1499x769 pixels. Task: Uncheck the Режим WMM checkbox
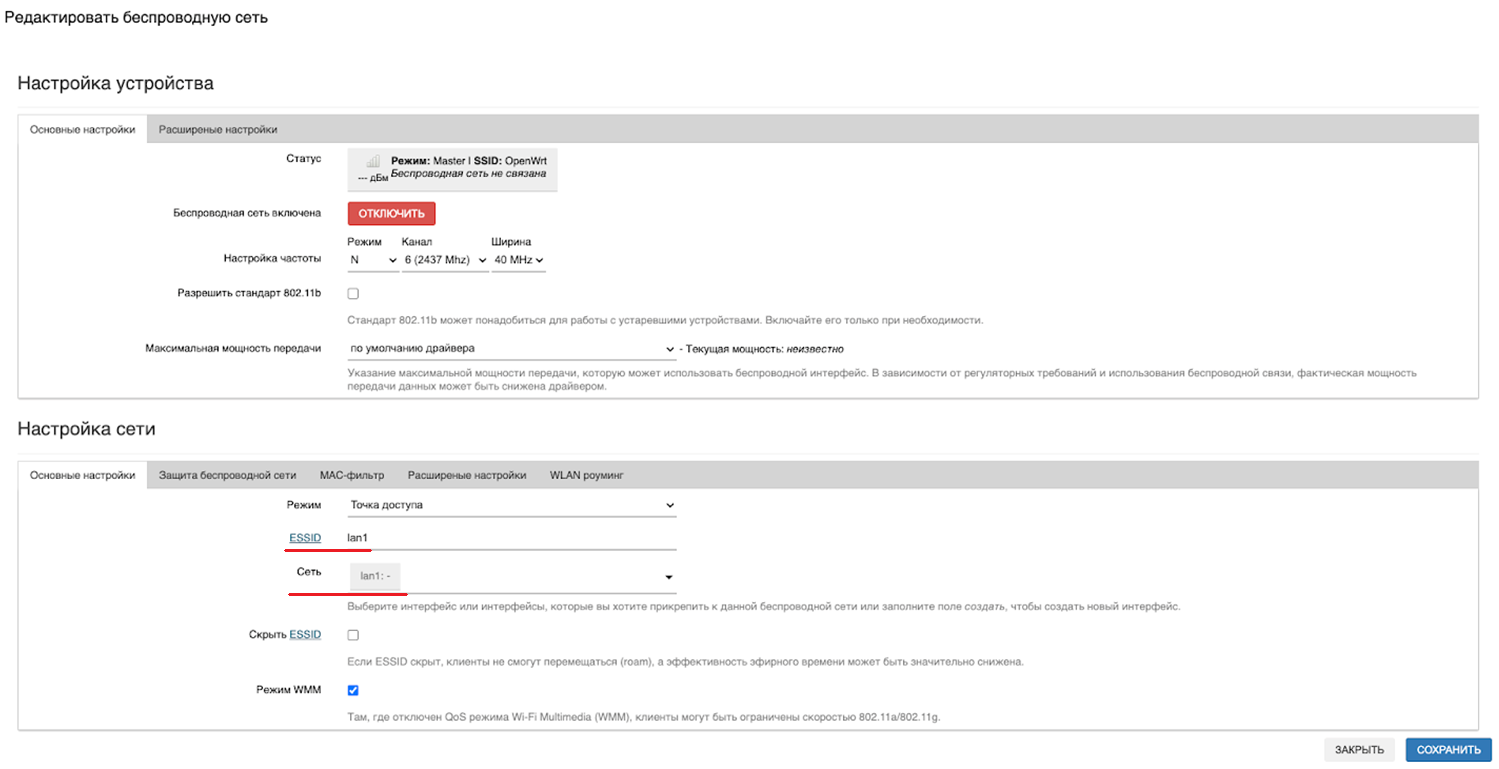(353, 690)
